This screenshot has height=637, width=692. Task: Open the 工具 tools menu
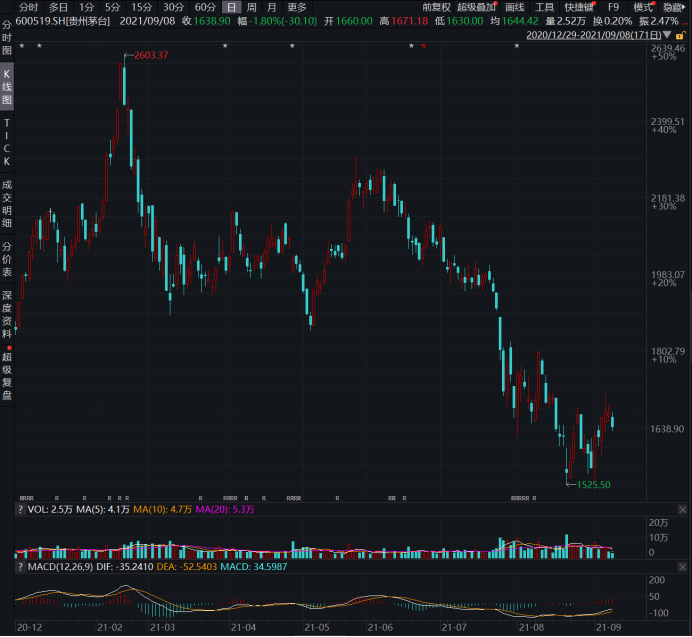click(544, 7)
